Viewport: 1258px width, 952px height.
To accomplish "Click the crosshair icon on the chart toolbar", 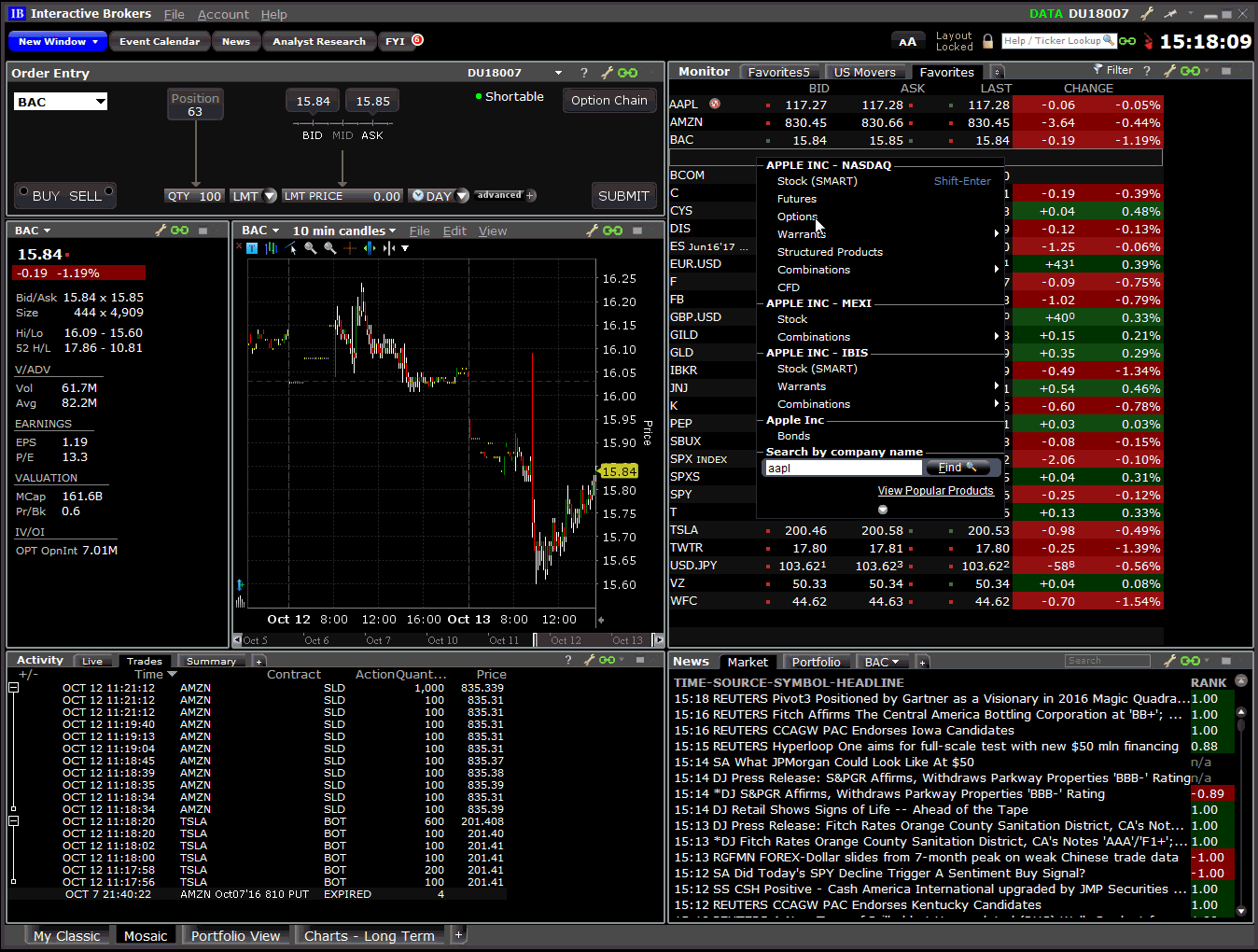I will (x=350, y=248).
